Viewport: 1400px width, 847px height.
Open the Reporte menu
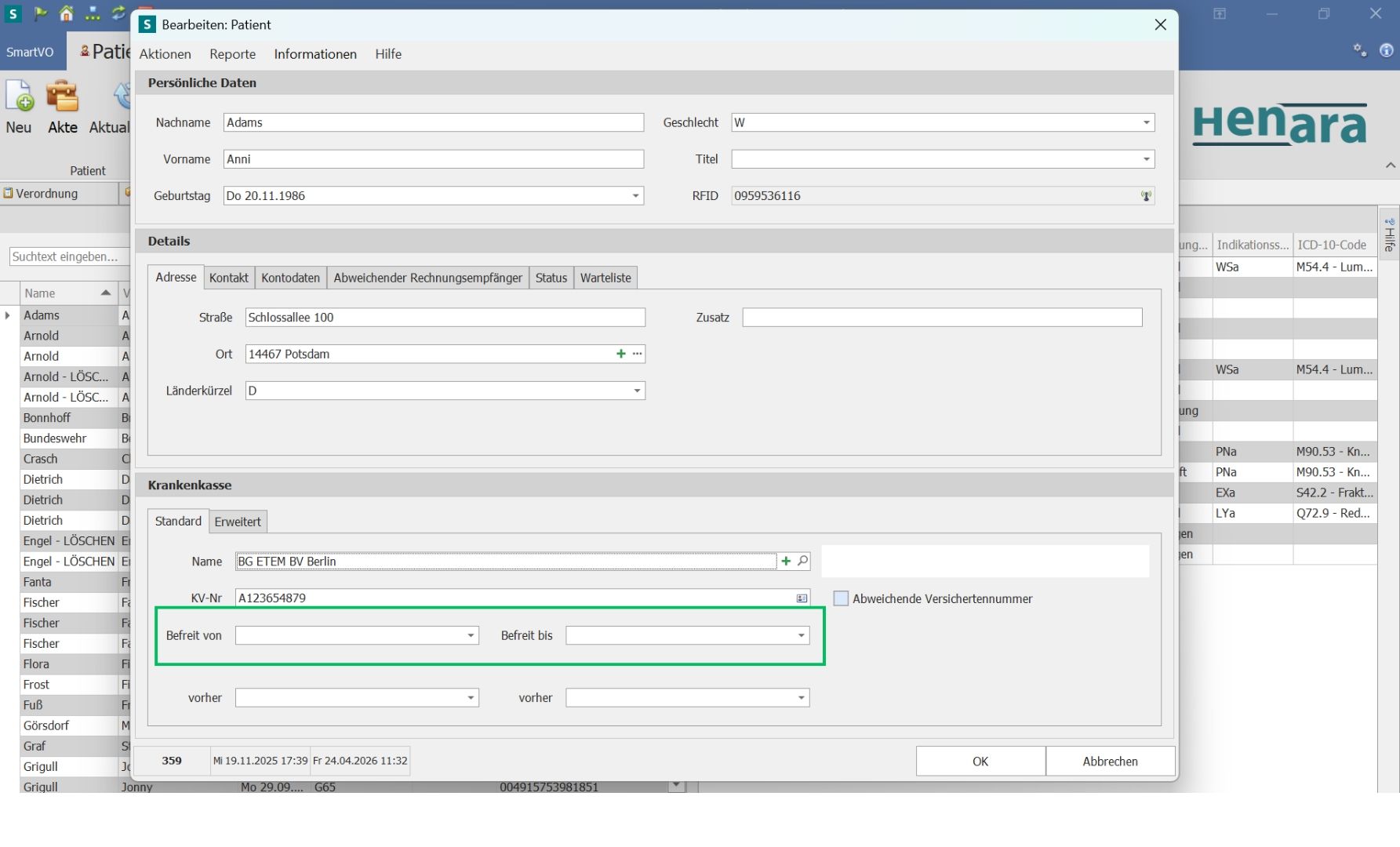coord(233,54)
